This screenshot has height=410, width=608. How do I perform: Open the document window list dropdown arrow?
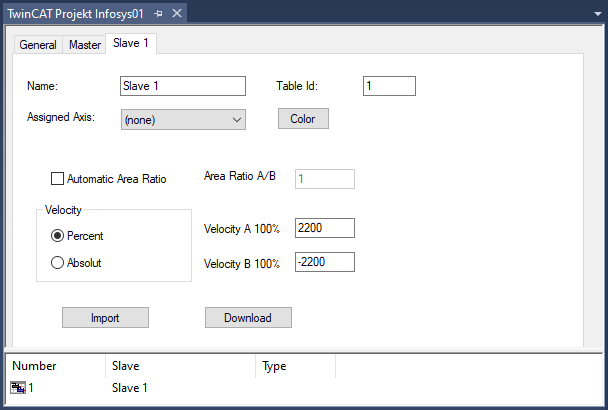point(598,14)
